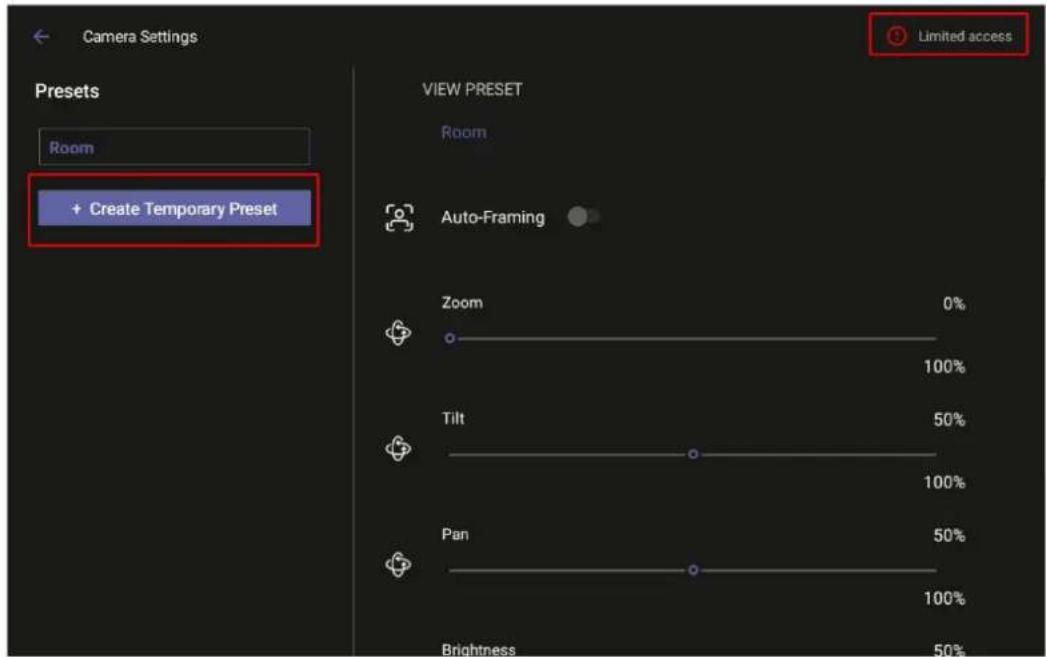The image size is (1046, 657).
Task: Click the Tilt slider handle
Action: 693,454
